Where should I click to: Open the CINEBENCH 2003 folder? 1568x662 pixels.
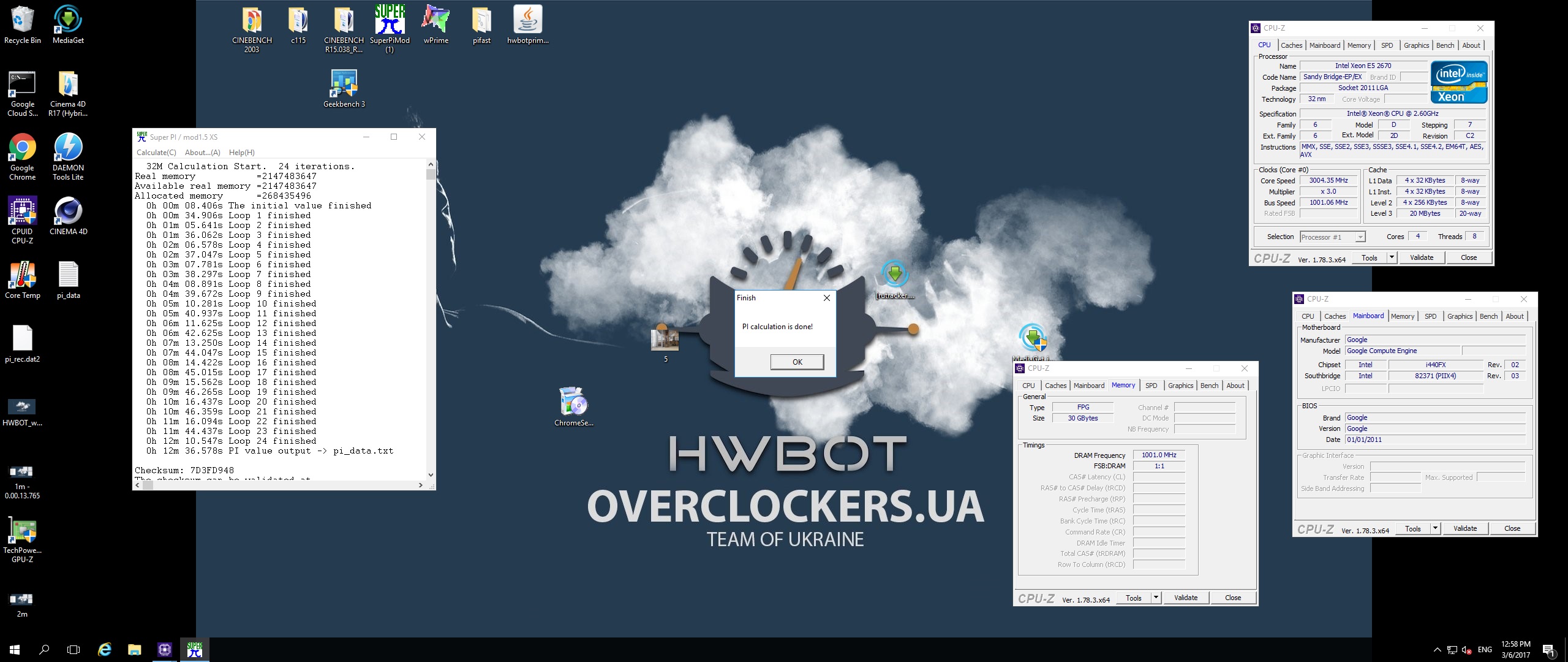[x=252, y=29]
